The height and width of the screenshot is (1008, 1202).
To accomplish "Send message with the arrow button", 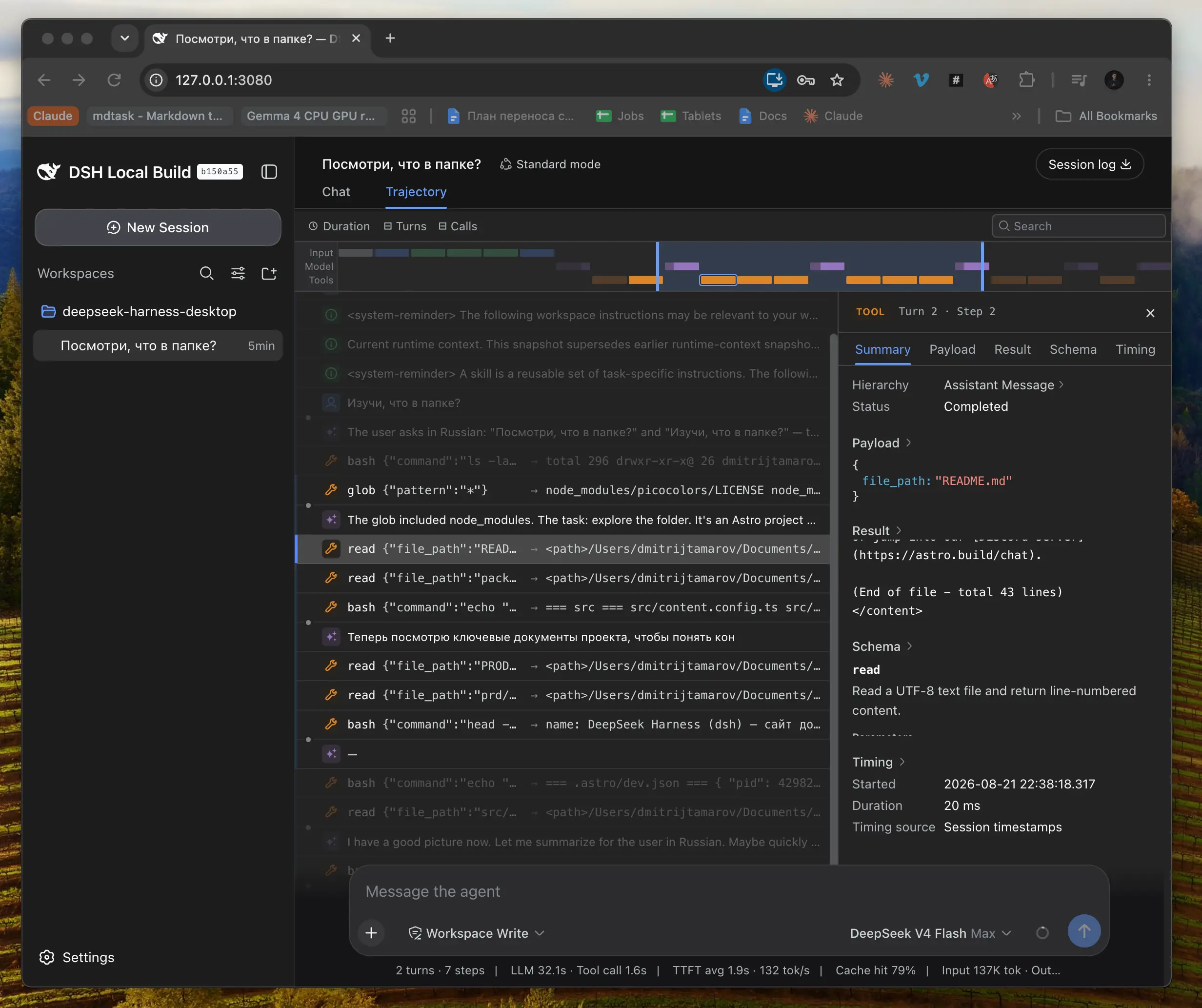I will [1083, 931].
